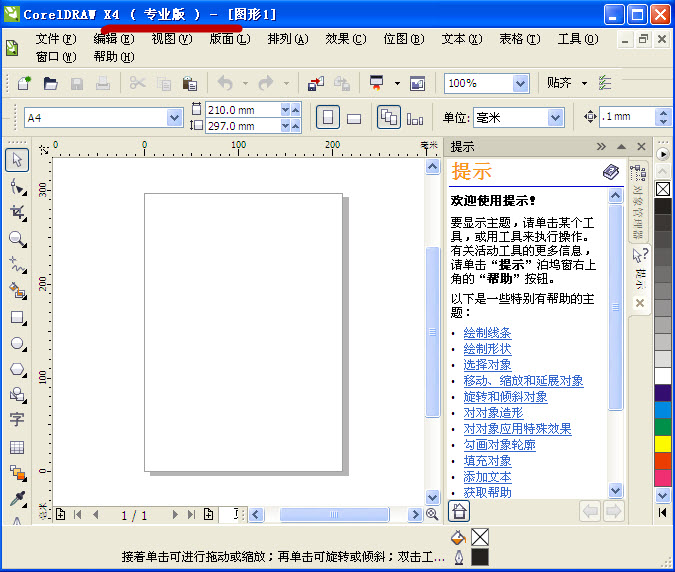Click the Paste clipboard icon
The width and height of the screenshot is (675, 572).
(x=190, y=83)
